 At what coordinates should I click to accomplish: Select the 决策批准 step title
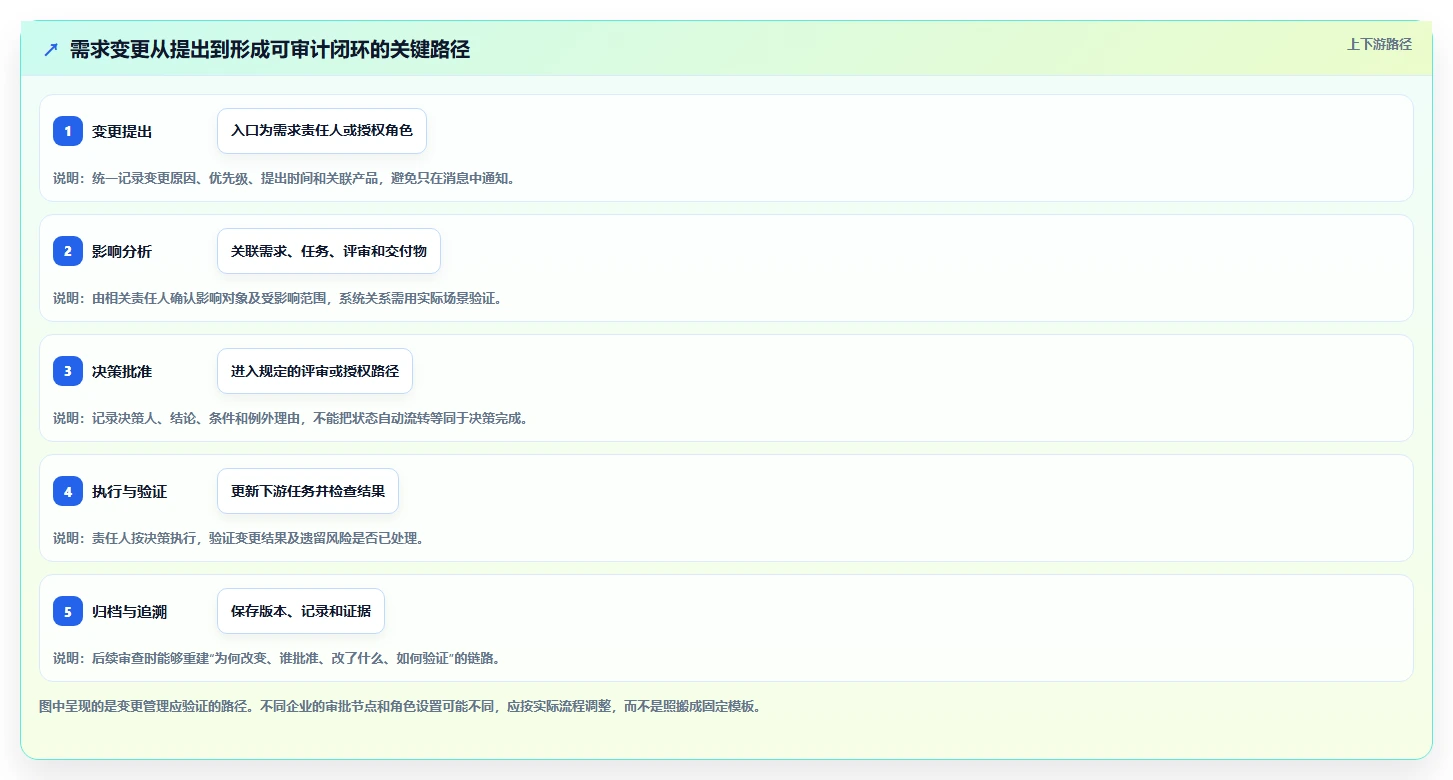pos(122,372)
